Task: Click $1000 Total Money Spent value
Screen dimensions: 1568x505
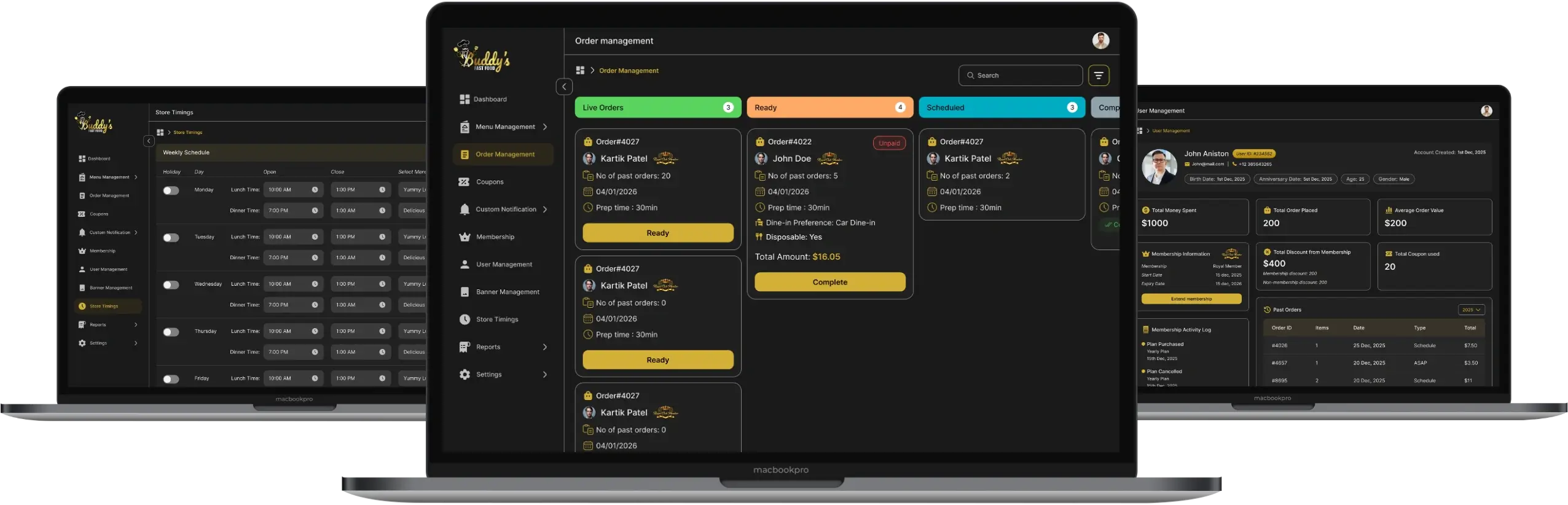Action: tap(1154, 224)
